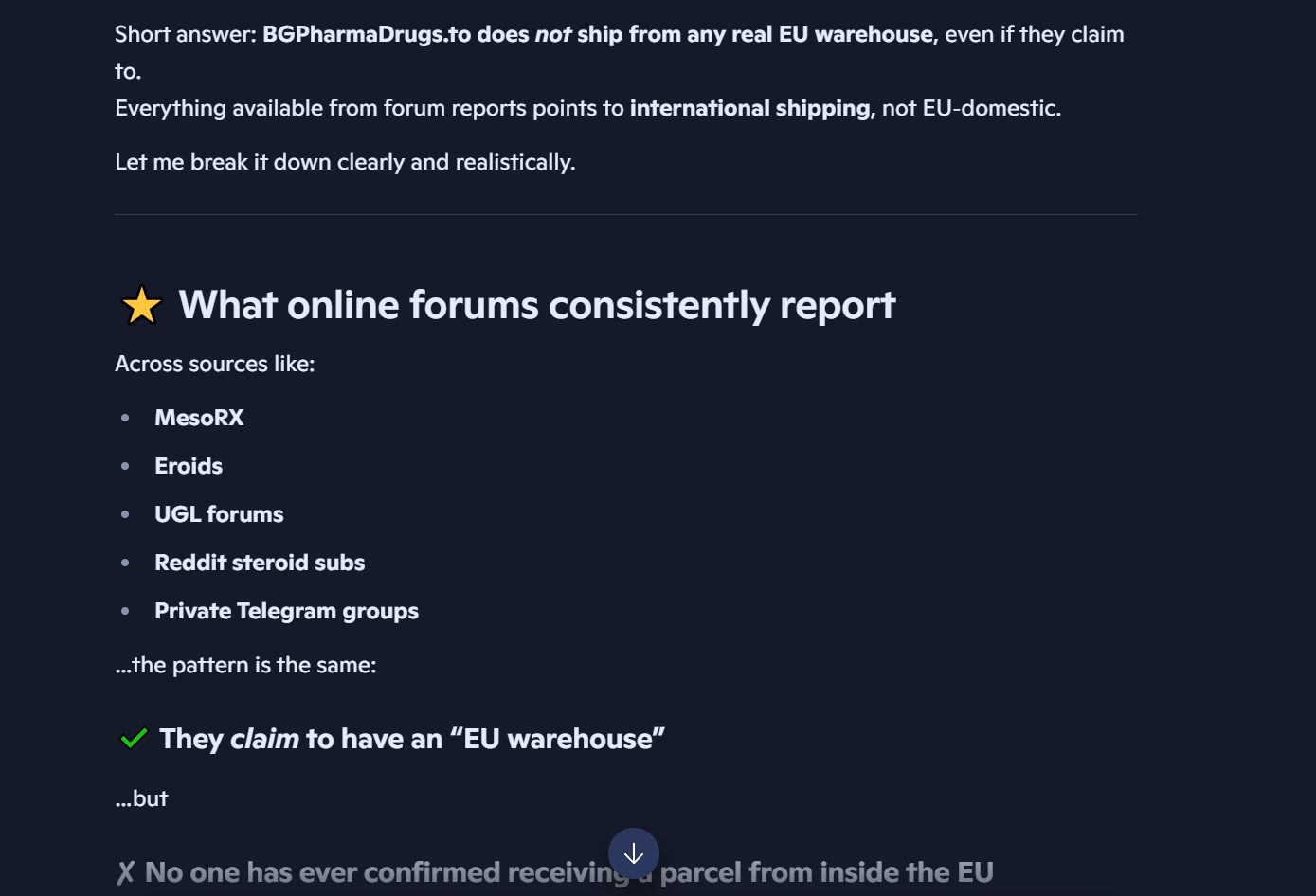Click the "UGL forums" list entry
Screen dimensions: 1316x896
(219, 514)
